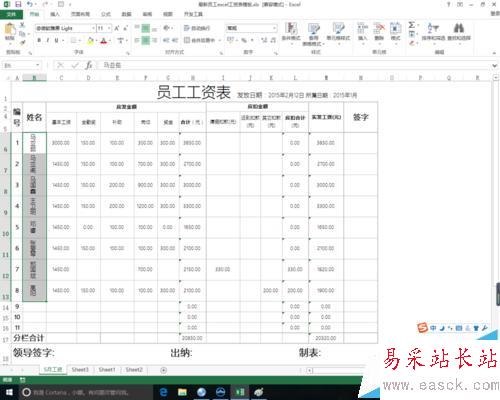Increase decimal places
The width and height of the screenshot is (500, 400).
click(x=264, y=40)
